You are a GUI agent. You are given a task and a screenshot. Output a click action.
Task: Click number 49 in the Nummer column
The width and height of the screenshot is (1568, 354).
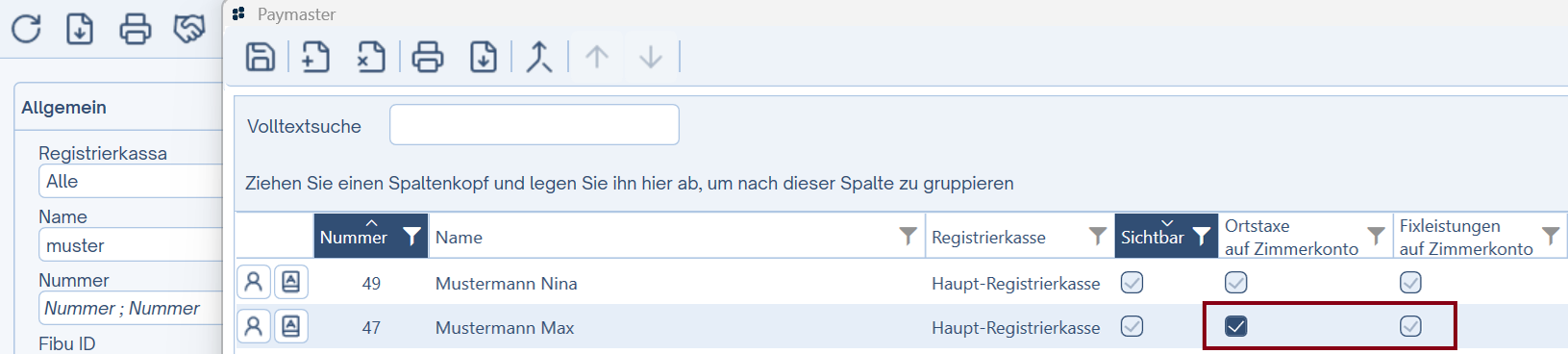(x=371, y=283)
